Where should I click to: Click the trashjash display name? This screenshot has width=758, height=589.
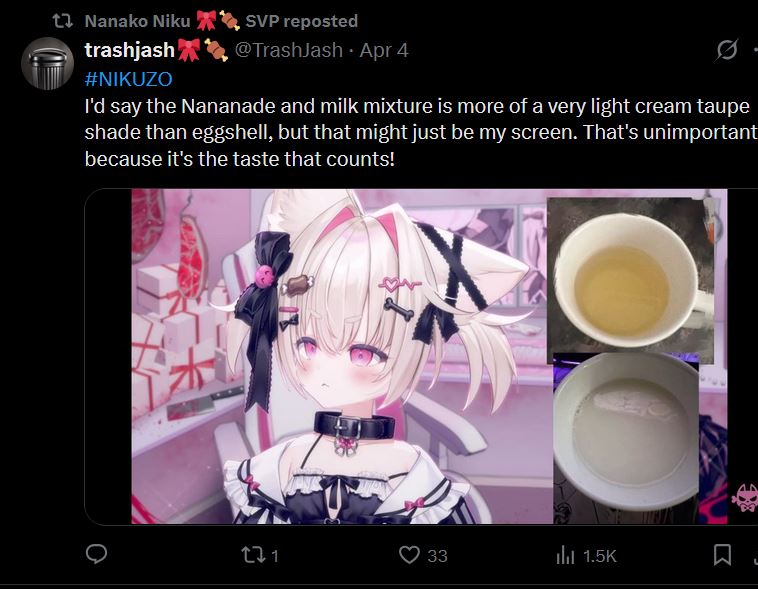[130, 50]
